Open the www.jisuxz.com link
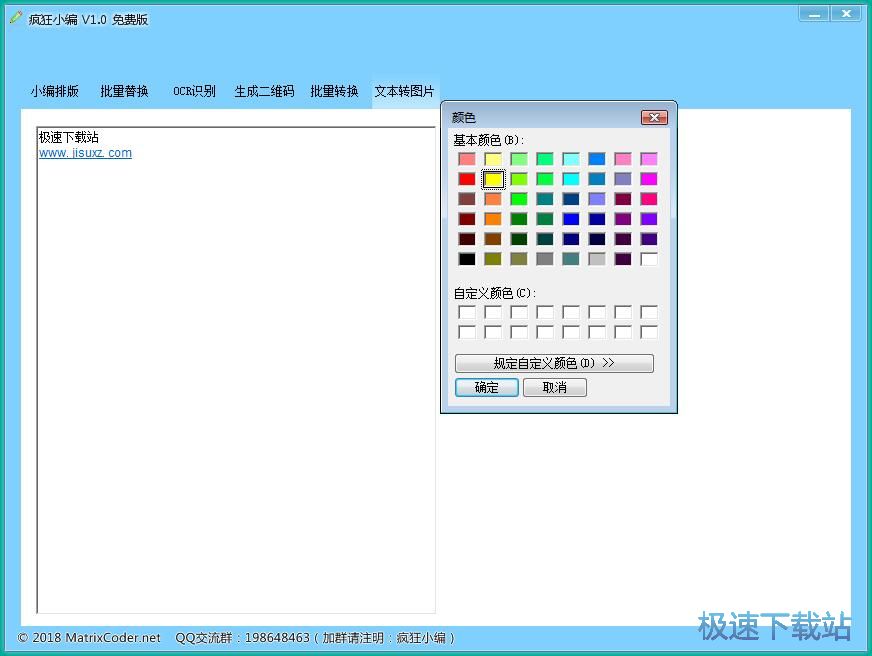The height and width of the screenshot is (656, 872). point(84,152)
